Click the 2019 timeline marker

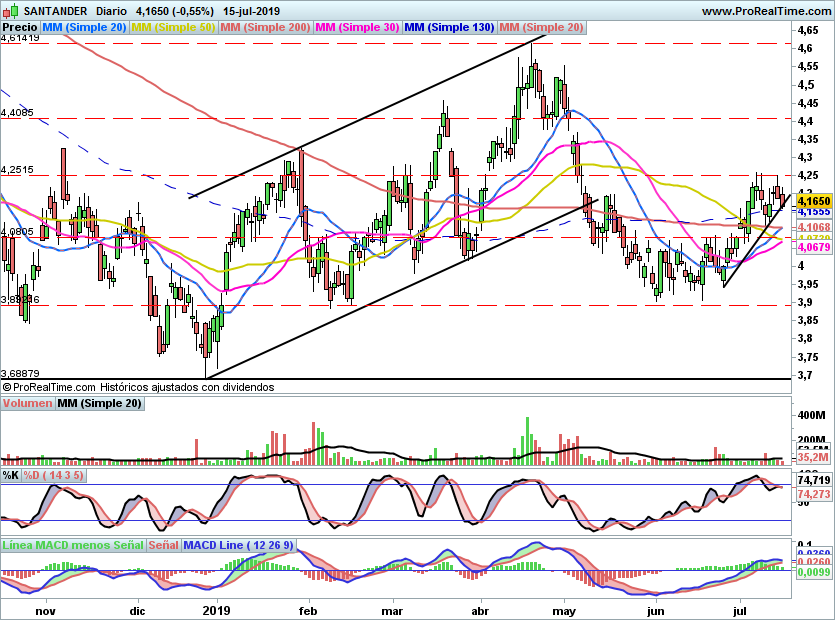pos(216,610)
